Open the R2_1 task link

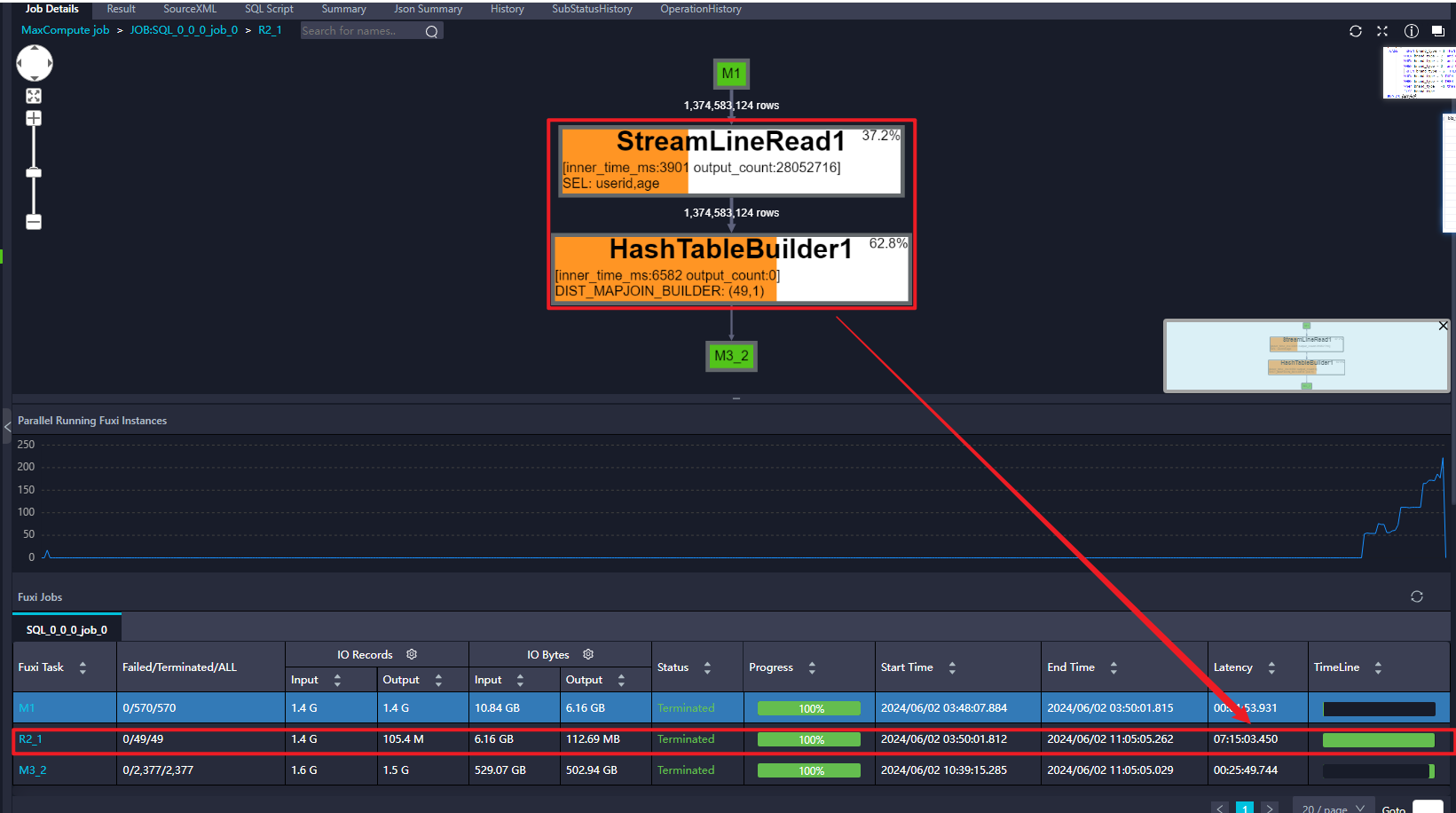pyautogui.click(x=30, y=739)
